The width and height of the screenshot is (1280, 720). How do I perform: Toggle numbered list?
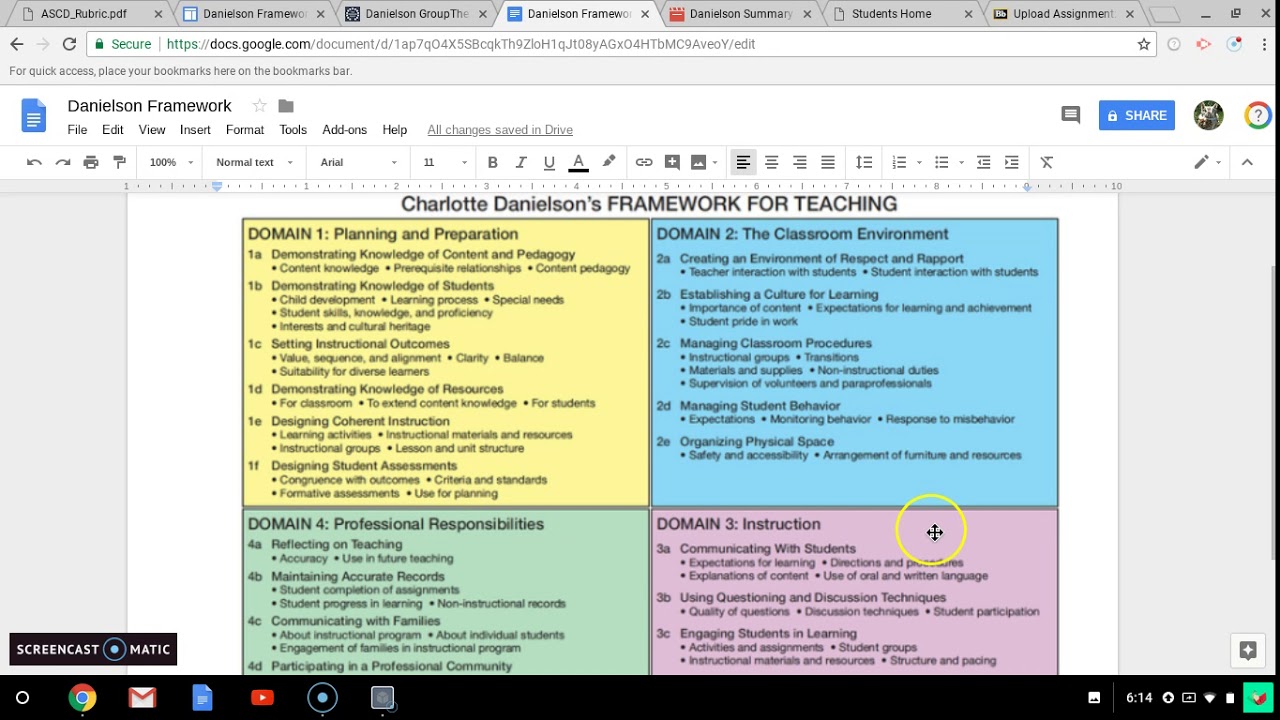899,162
